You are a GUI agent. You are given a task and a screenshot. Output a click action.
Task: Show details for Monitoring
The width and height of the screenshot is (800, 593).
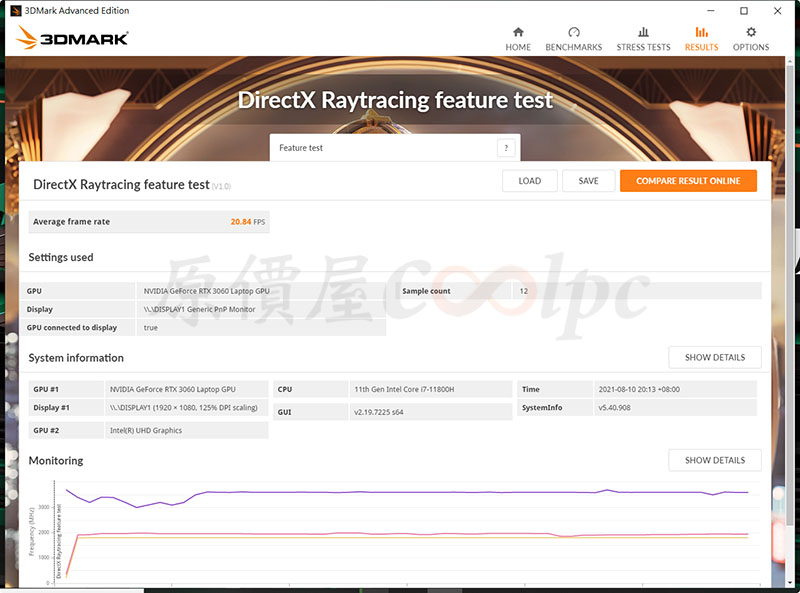[715, 460]
